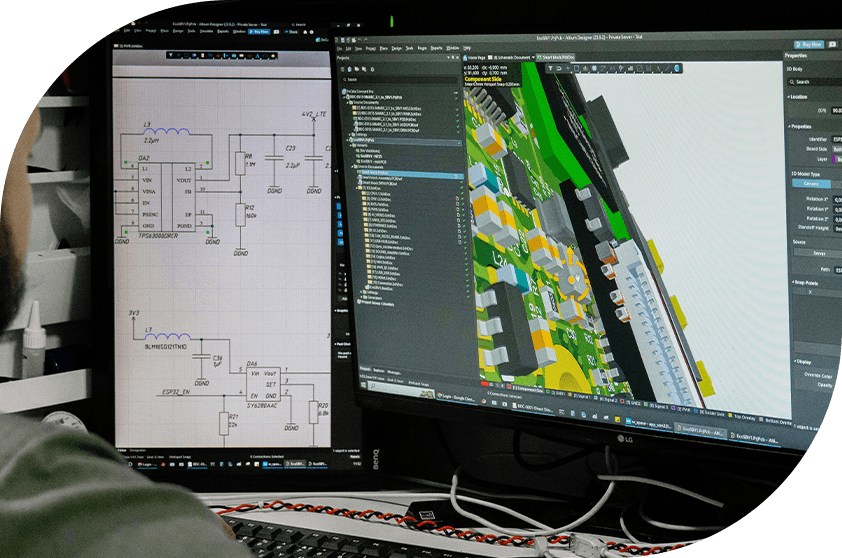Collapse the Location section in Properties
Viewport: 842px width, 558px height.
coord(789,97)
